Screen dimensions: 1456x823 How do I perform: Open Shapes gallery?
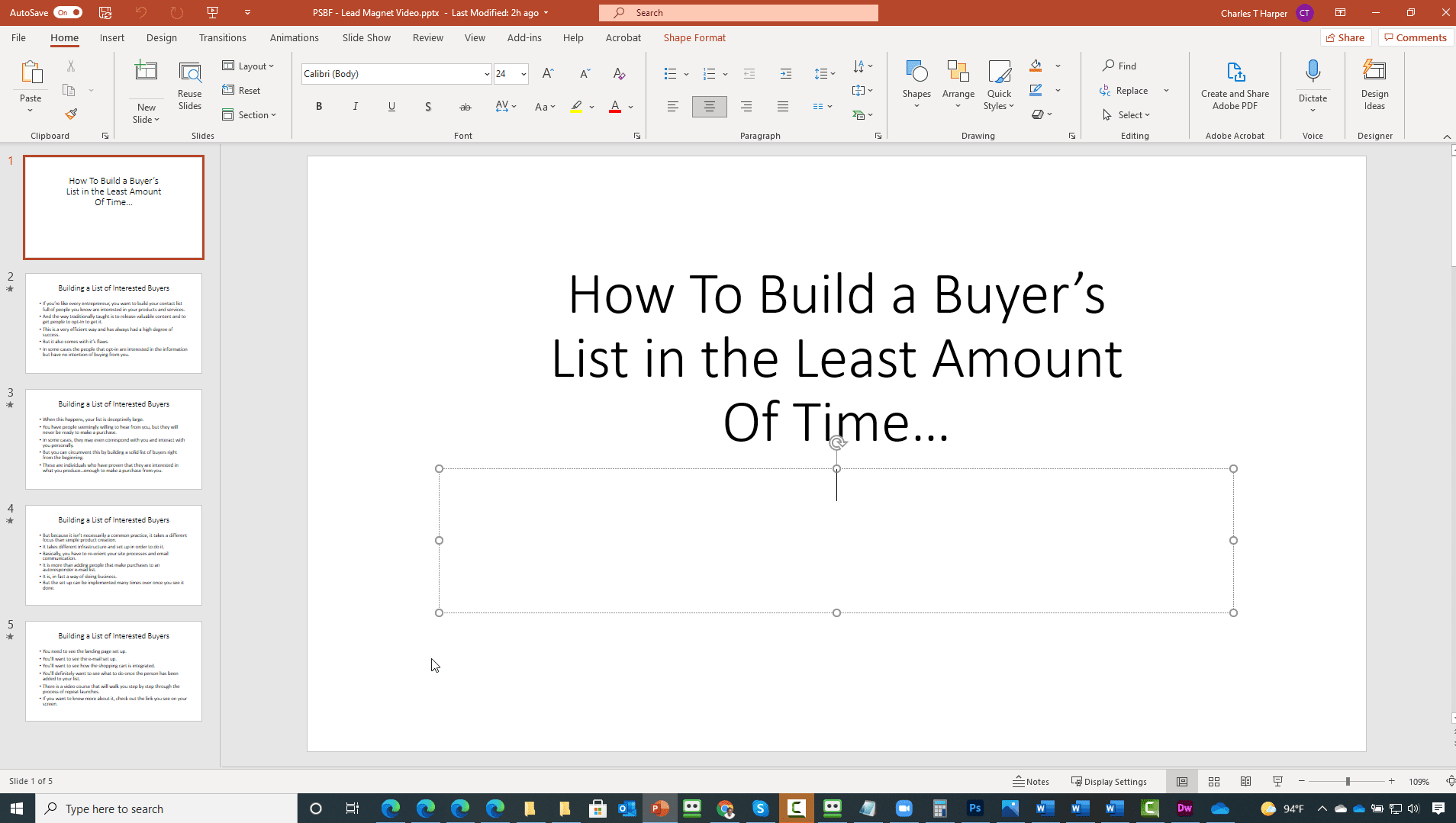pos(916,85)
